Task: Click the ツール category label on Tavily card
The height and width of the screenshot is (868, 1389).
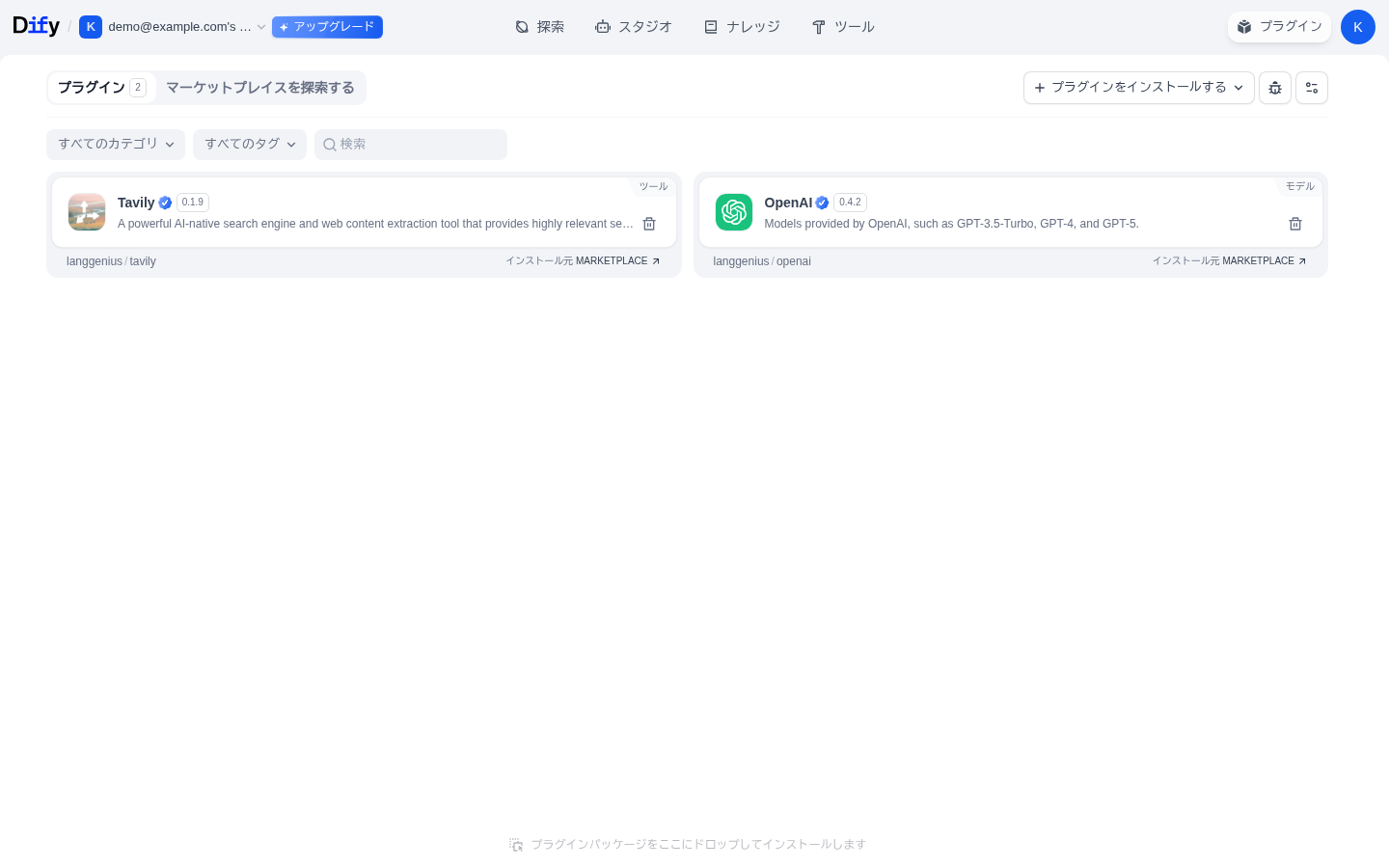Action: coord(653,186)
